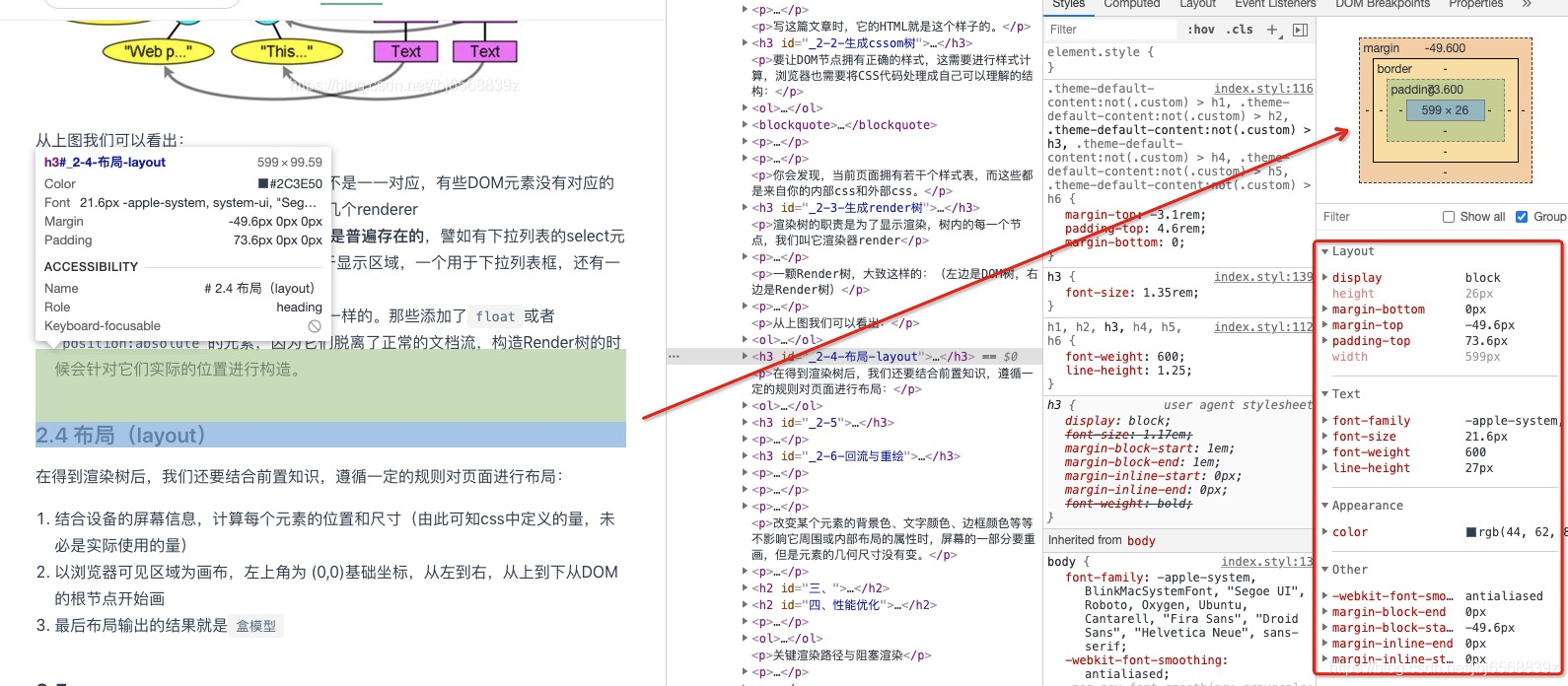
Task: Expand the margin-inline-end computed property
Action: [x=1324, y=644]
